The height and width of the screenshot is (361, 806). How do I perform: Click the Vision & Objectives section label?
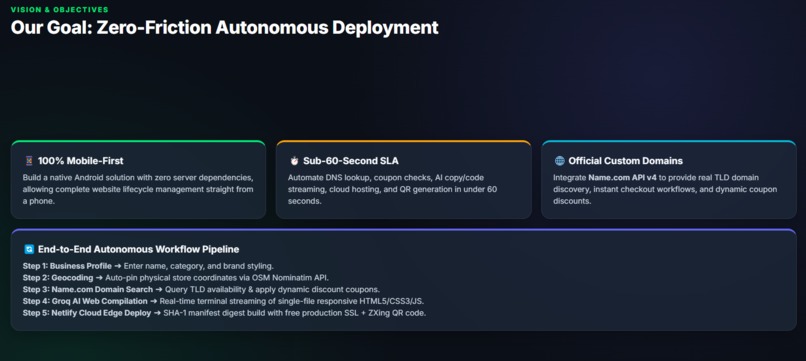pos(60,10)
